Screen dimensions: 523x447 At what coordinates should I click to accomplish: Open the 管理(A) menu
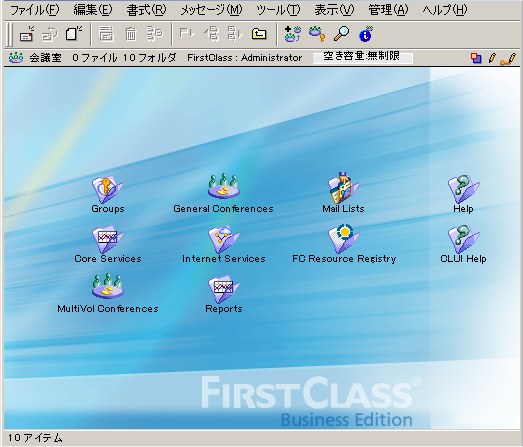[388, 10]
